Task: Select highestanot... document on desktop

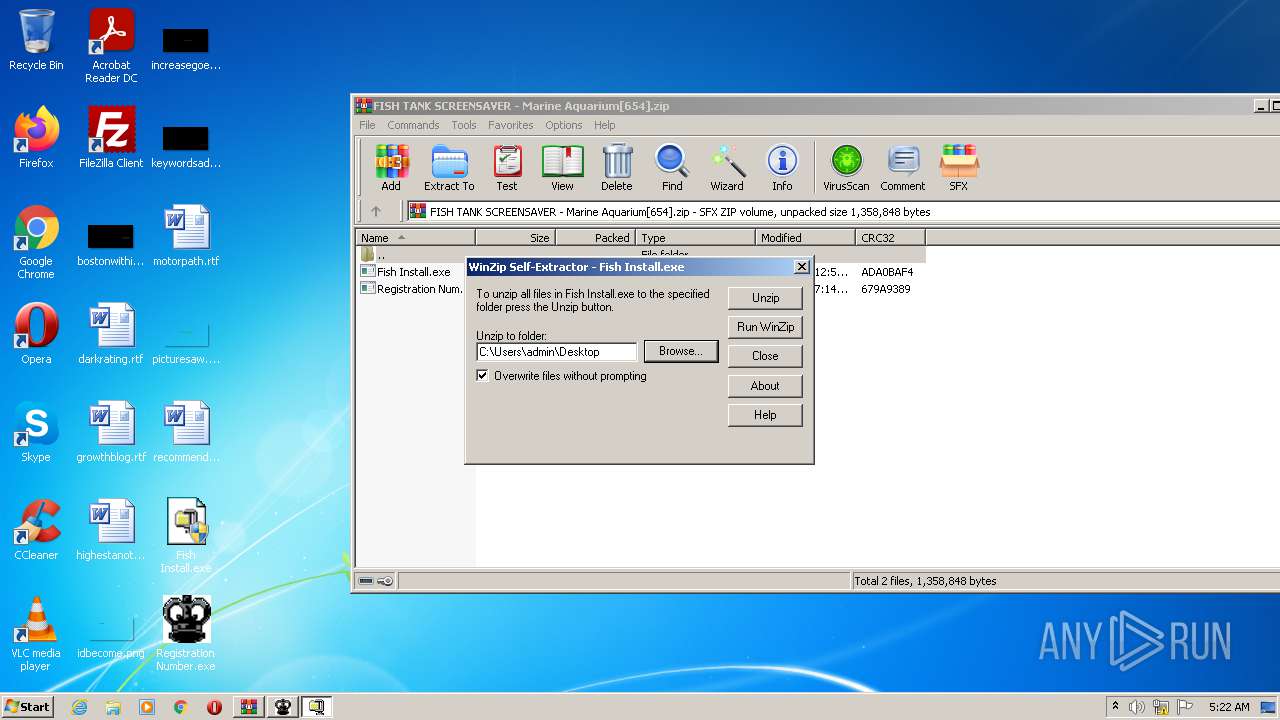Action: (111, 531)
